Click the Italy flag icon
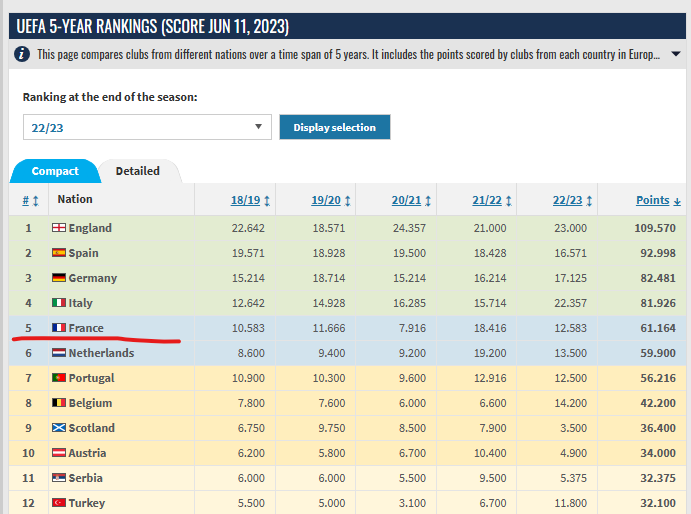This screenshot has width=691, height=514. click(x=59, y=303)
